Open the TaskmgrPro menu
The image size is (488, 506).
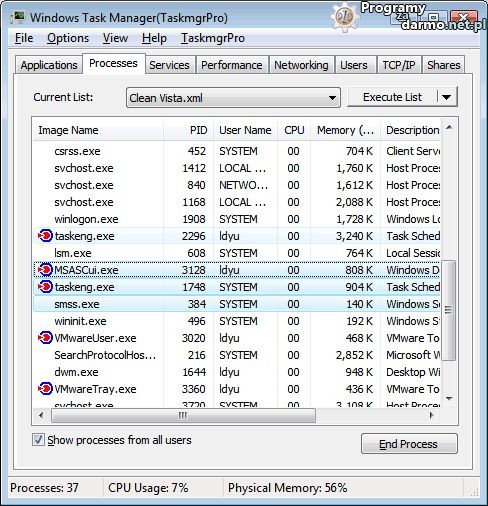tap(213, 38)
